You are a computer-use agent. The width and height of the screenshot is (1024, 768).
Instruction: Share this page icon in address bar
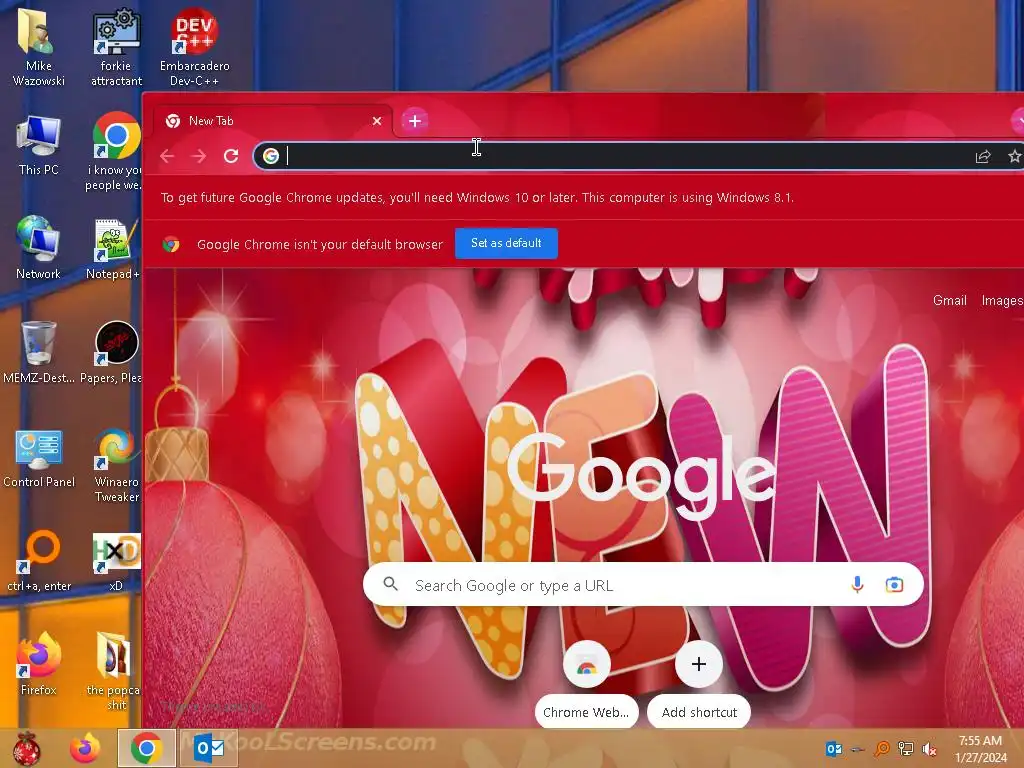click(983, 156)
